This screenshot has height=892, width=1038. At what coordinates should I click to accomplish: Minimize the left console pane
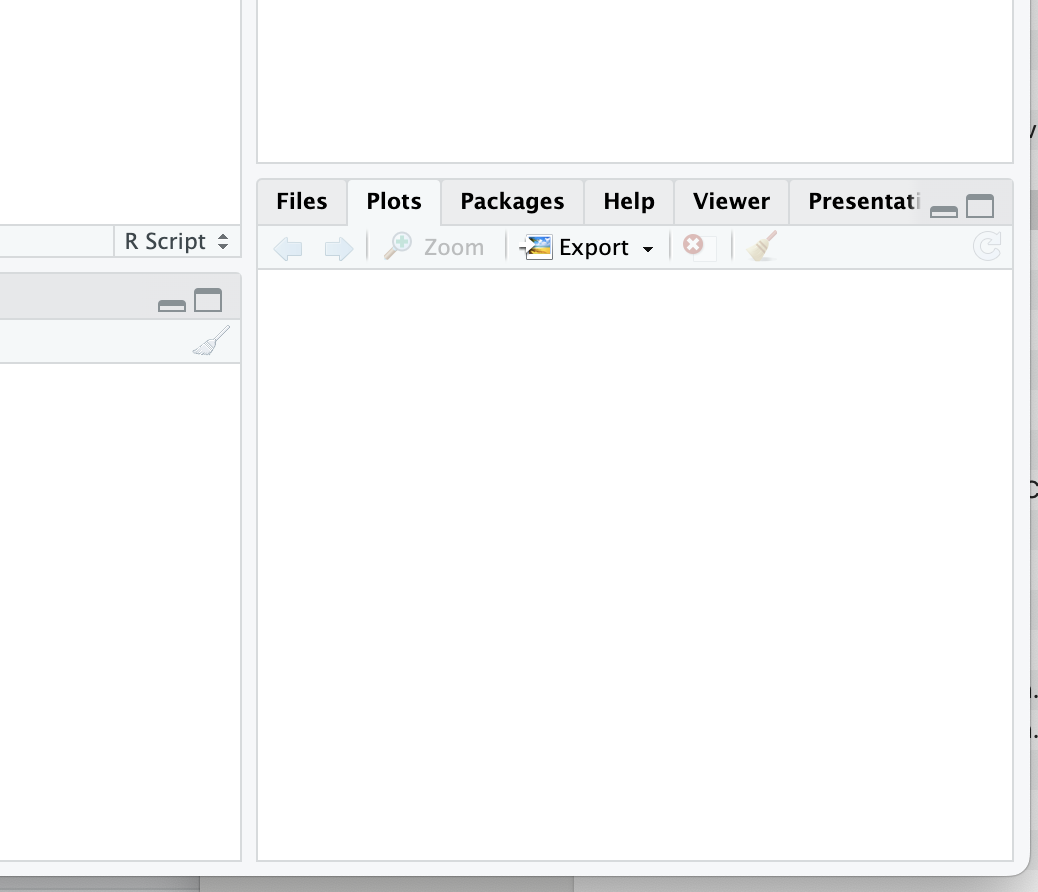click(172, 304)
